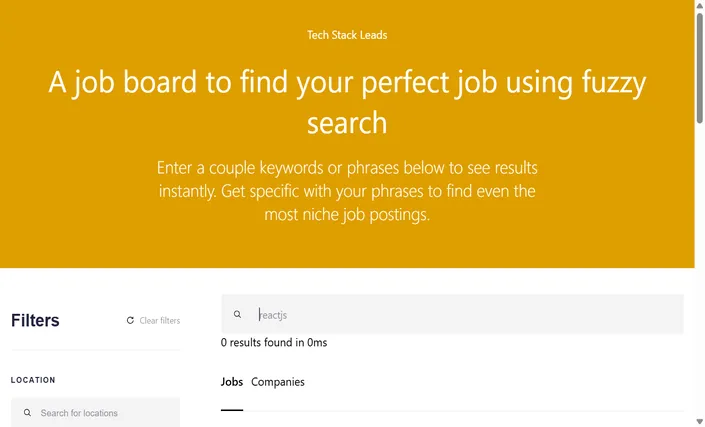Click the empty scrollbar track below the thumb
Viewport: 705px width, 427px height.
pos(700,270)
